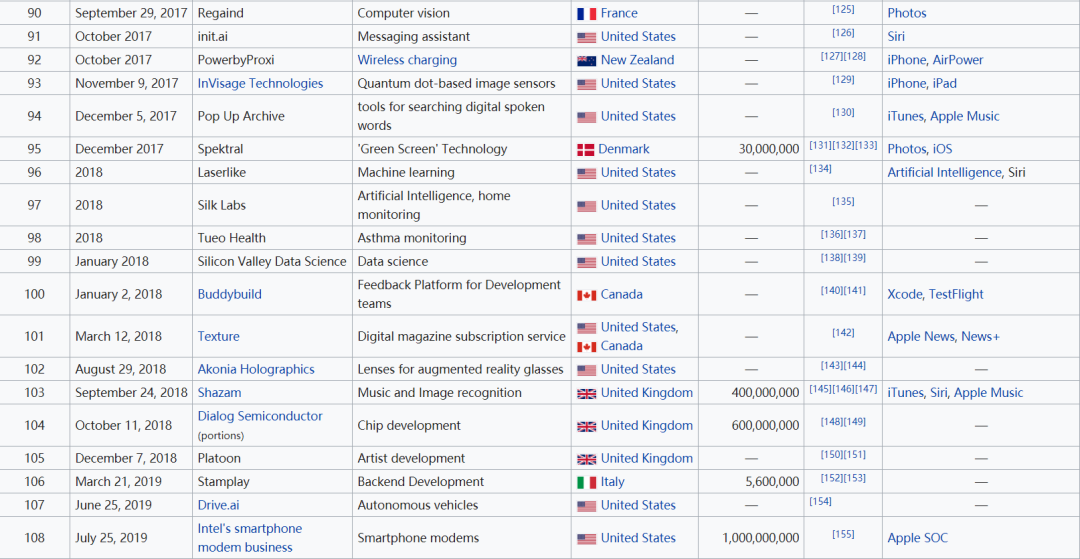Screen dimensions: 1080x559
Task: Click the US flag in Drive.ai row
Action: 586,506
